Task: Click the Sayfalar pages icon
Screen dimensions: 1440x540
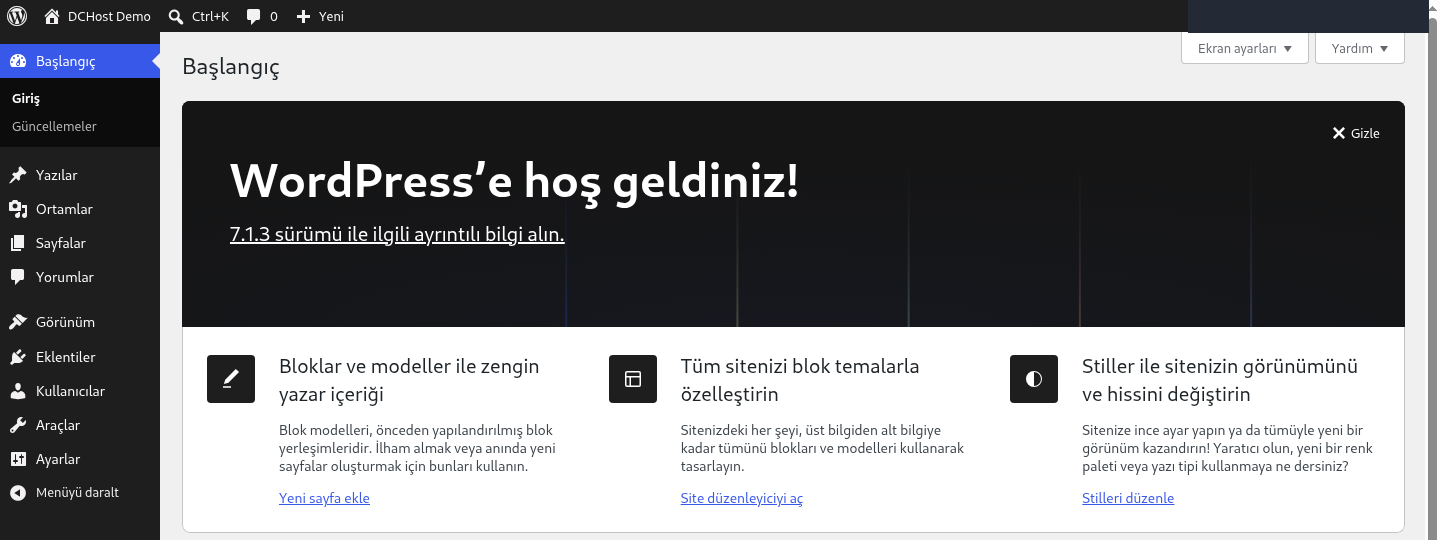Action: [18, 243]
